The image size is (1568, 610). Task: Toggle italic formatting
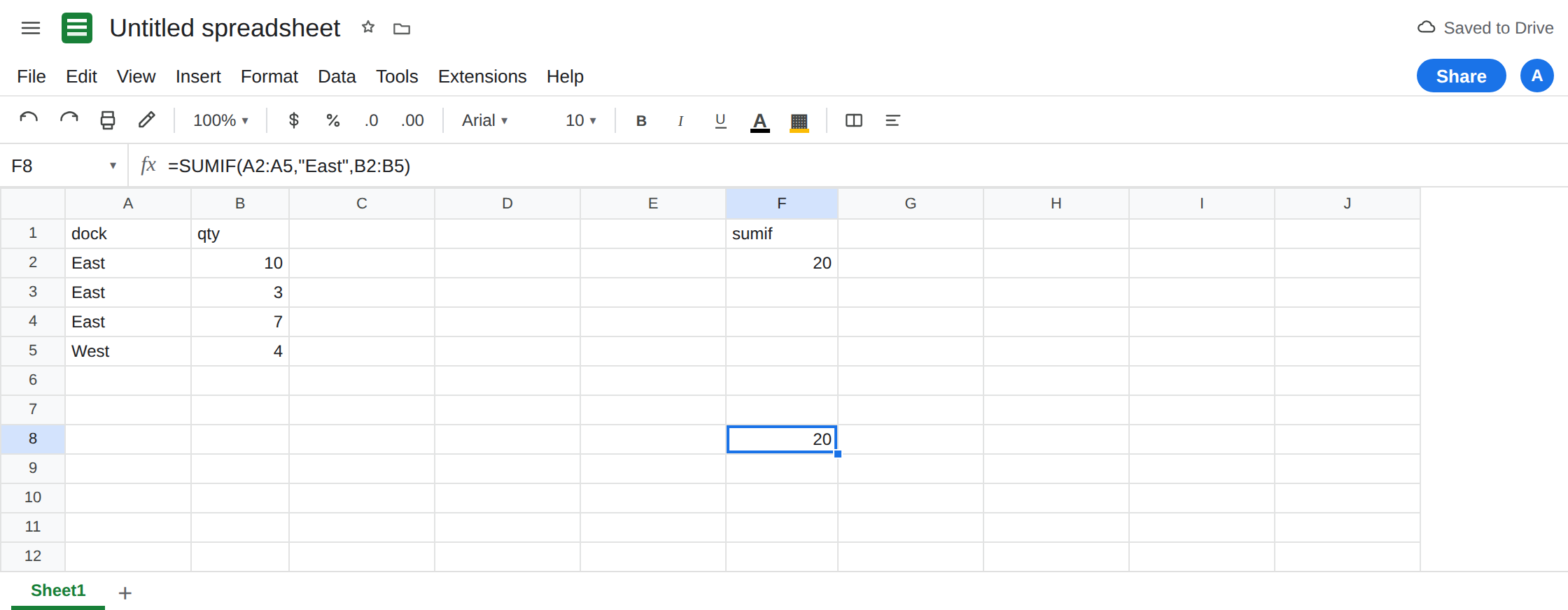[680, 120]
